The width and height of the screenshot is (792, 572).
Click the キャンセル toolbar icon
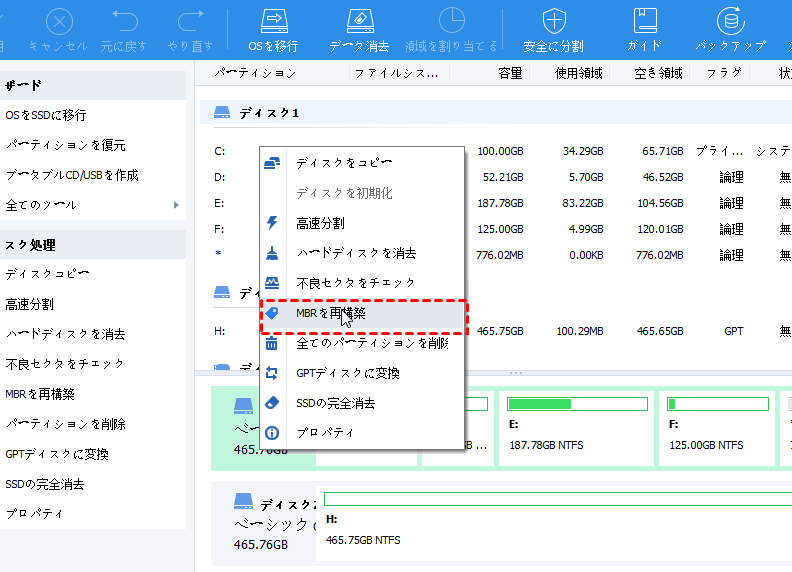pos(59,22)
